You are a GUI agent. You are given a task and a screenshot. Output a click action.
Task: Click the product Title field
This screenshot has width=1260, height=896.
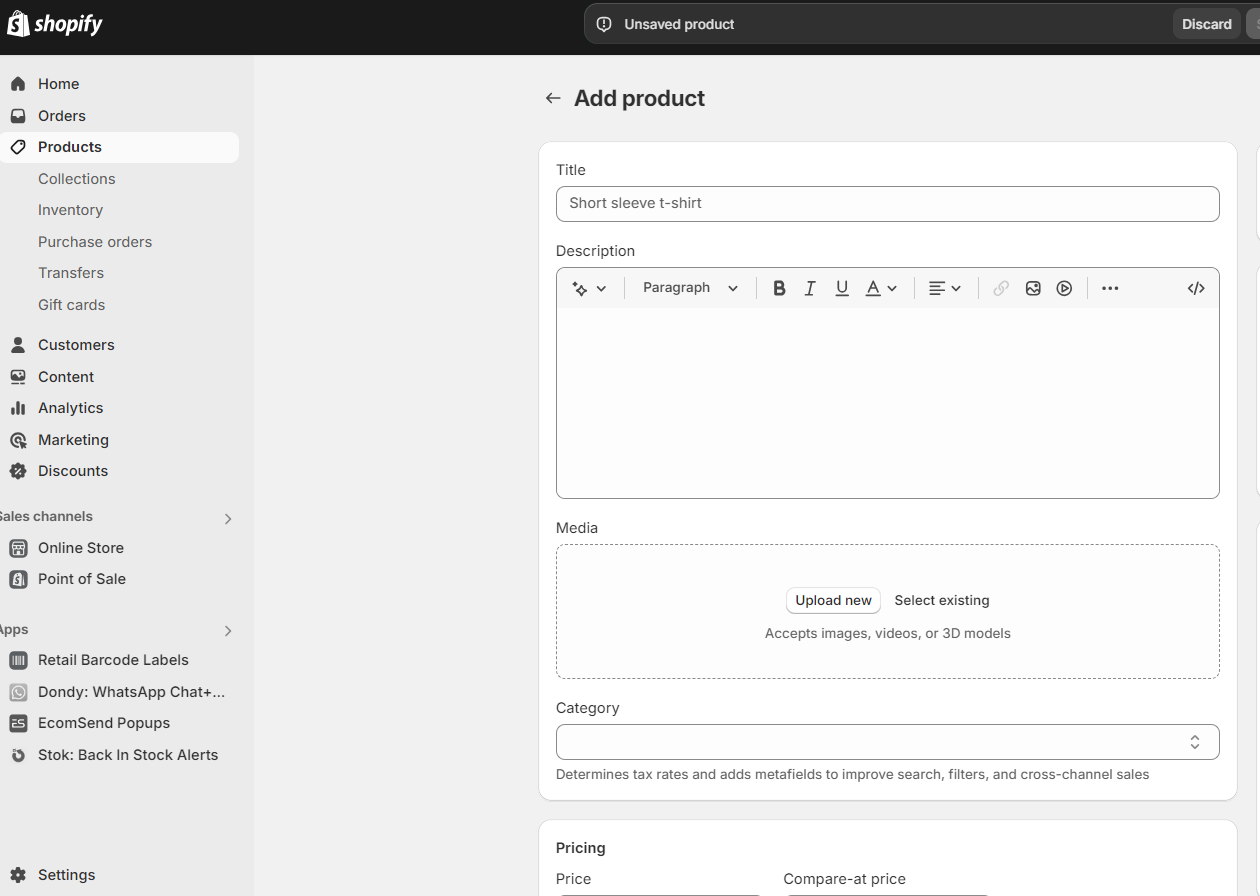click(x=888, y=204)
